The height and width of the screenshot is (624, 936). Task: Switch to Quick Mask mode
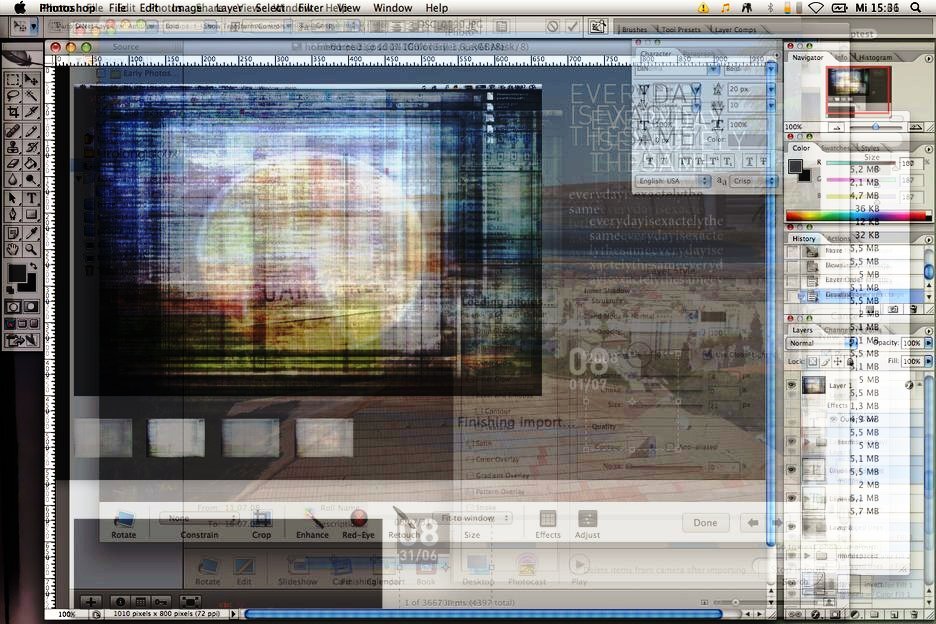(31, 307)
